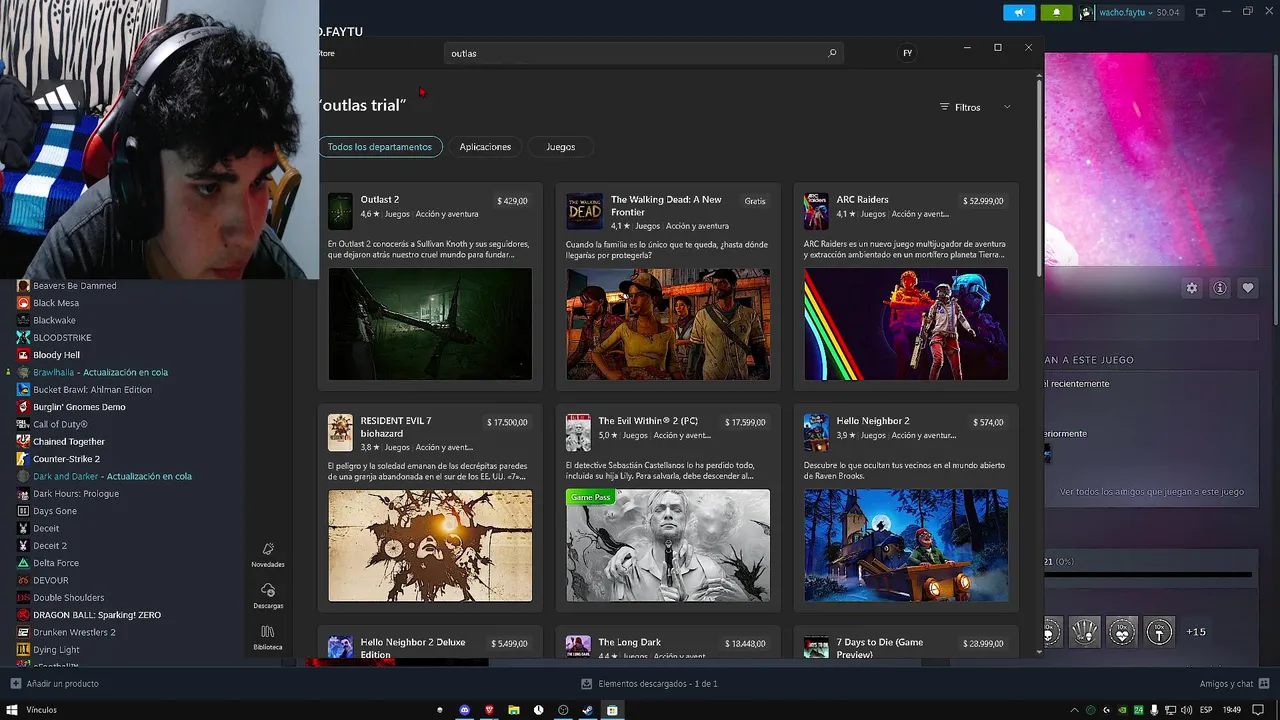Click the Microsoft Store search field
This screenshot has height=720, width=1280.
tap(643, 53)
